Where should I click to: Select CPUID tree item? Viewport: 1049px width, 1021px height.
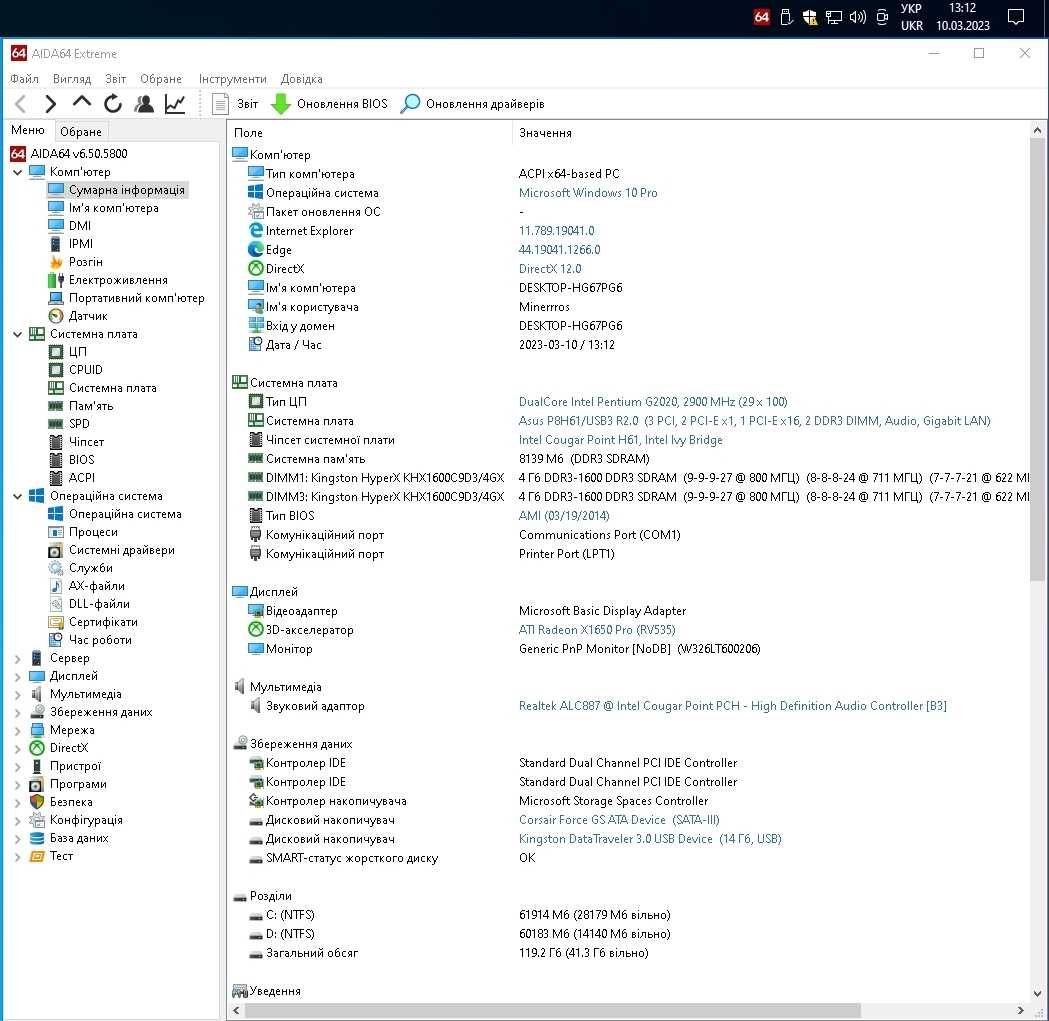(86, 369)
